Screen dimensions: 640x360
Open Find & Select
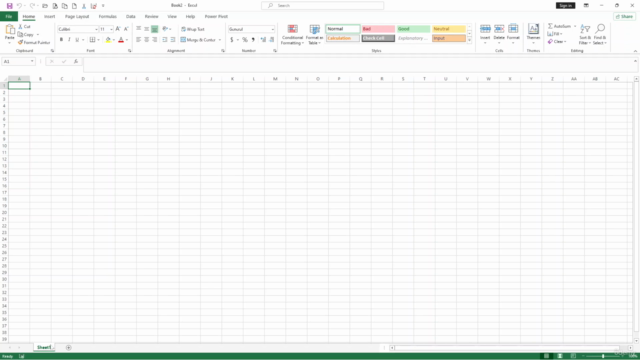coord(600,34)
